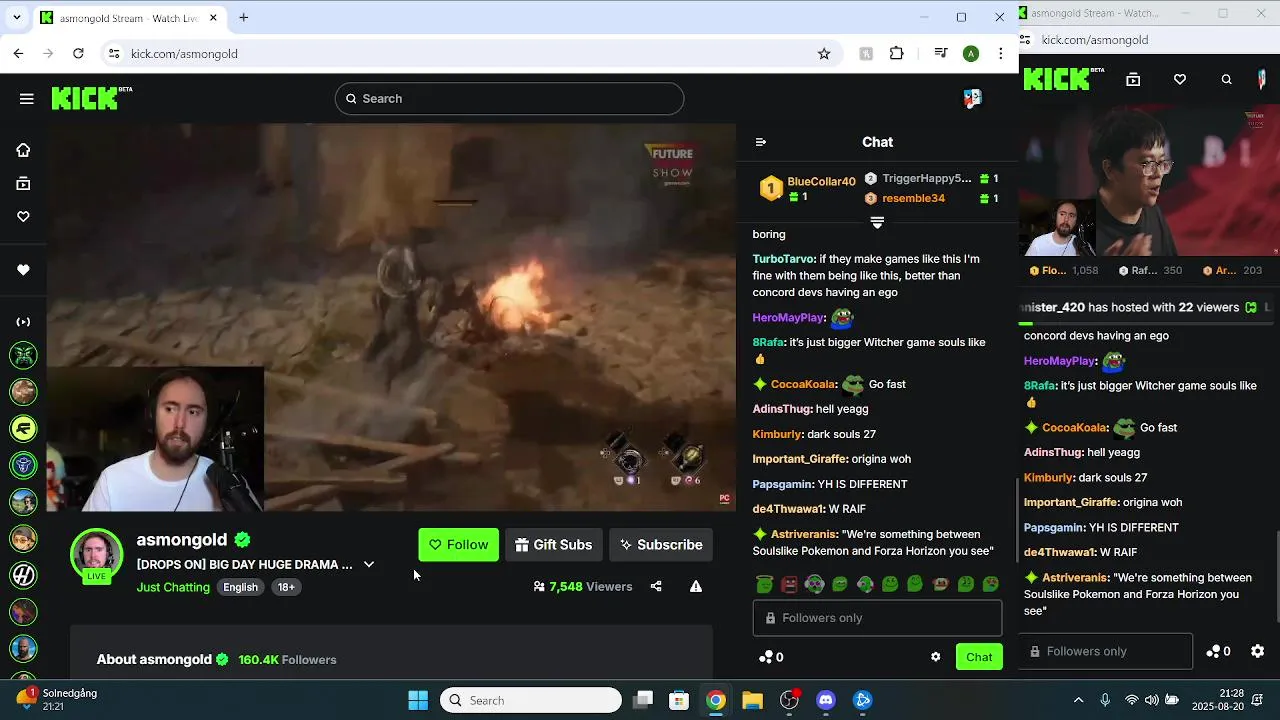The image size is (1280, 720).
Task: Open the hamburger sidebar menu
Action: pos(27,98)
